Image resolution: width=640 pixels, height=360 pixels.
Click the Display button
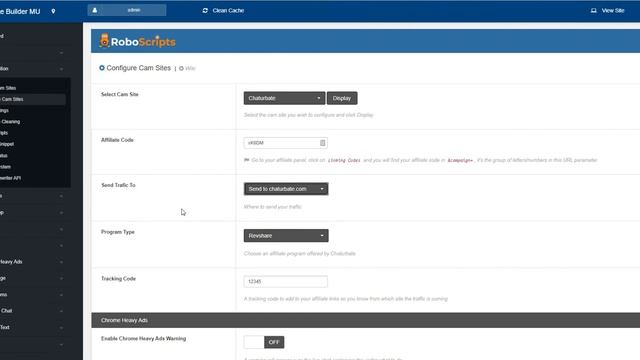(342, 98)
